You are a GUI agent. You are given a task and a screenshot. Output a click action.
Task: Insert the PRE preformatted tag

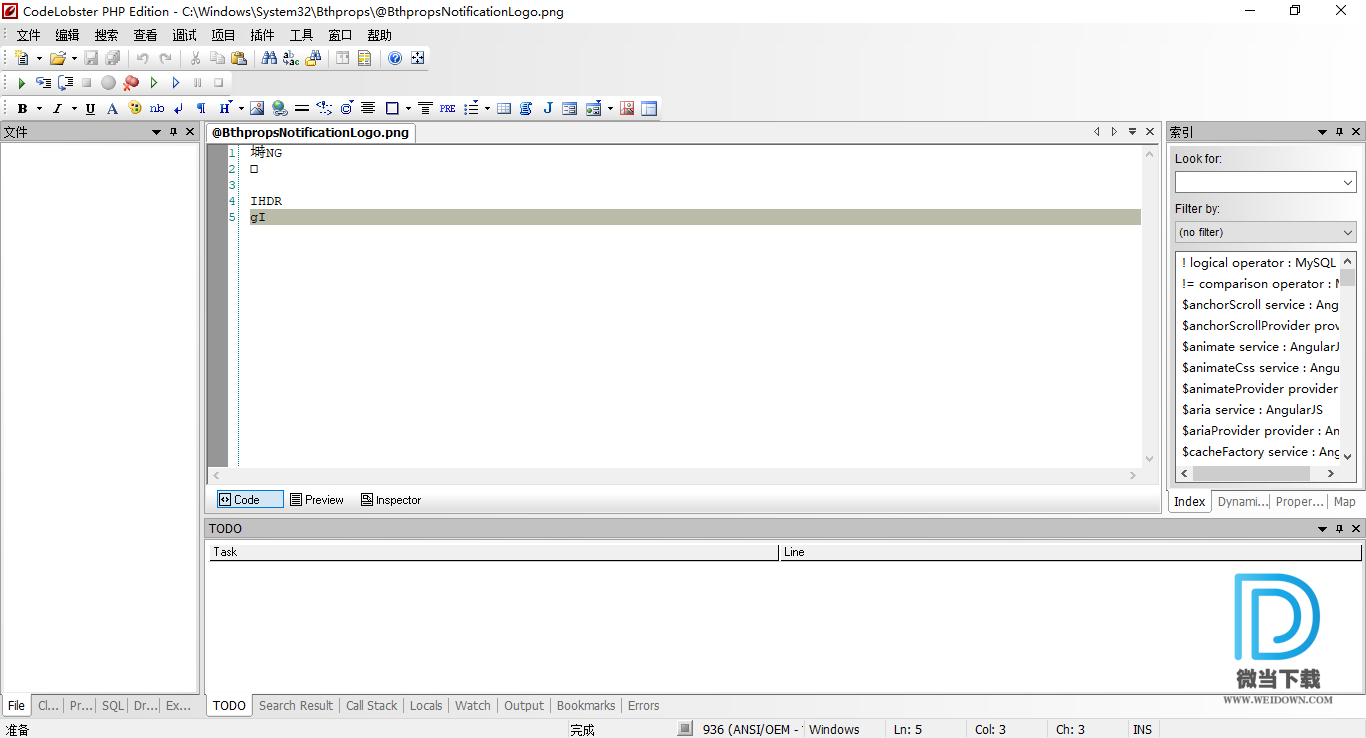pyautogui.click(x=447, y=108)
